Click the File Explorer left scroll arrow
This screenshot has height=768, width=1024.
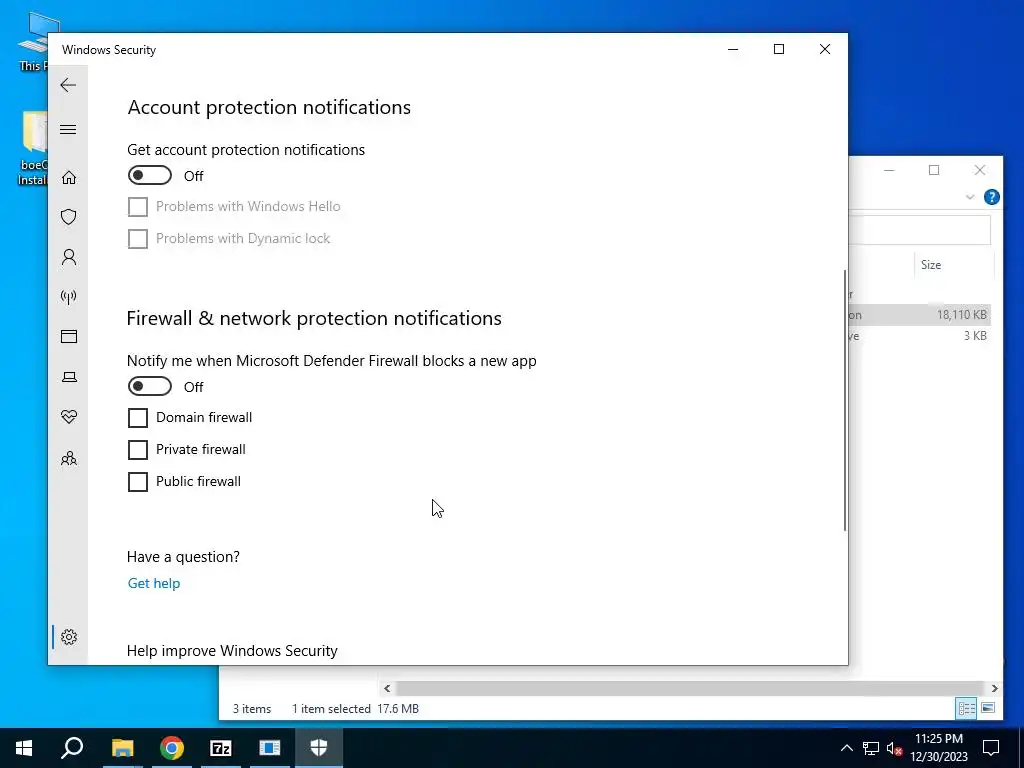point(387,688)
